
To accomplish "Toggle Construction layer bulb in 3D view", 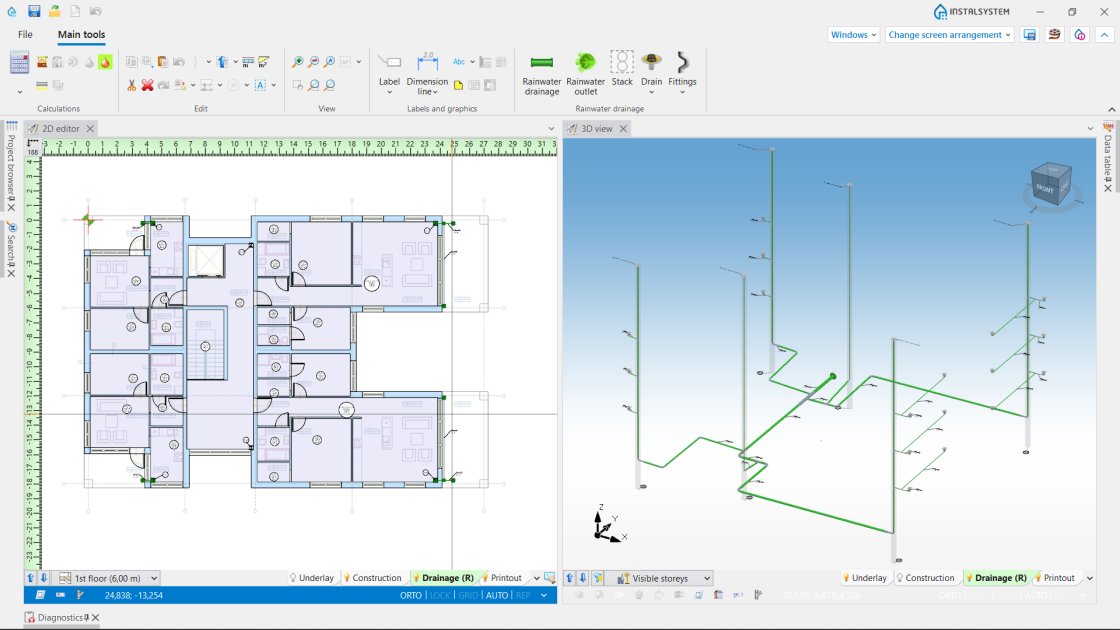I will click(x=900, y=578).
